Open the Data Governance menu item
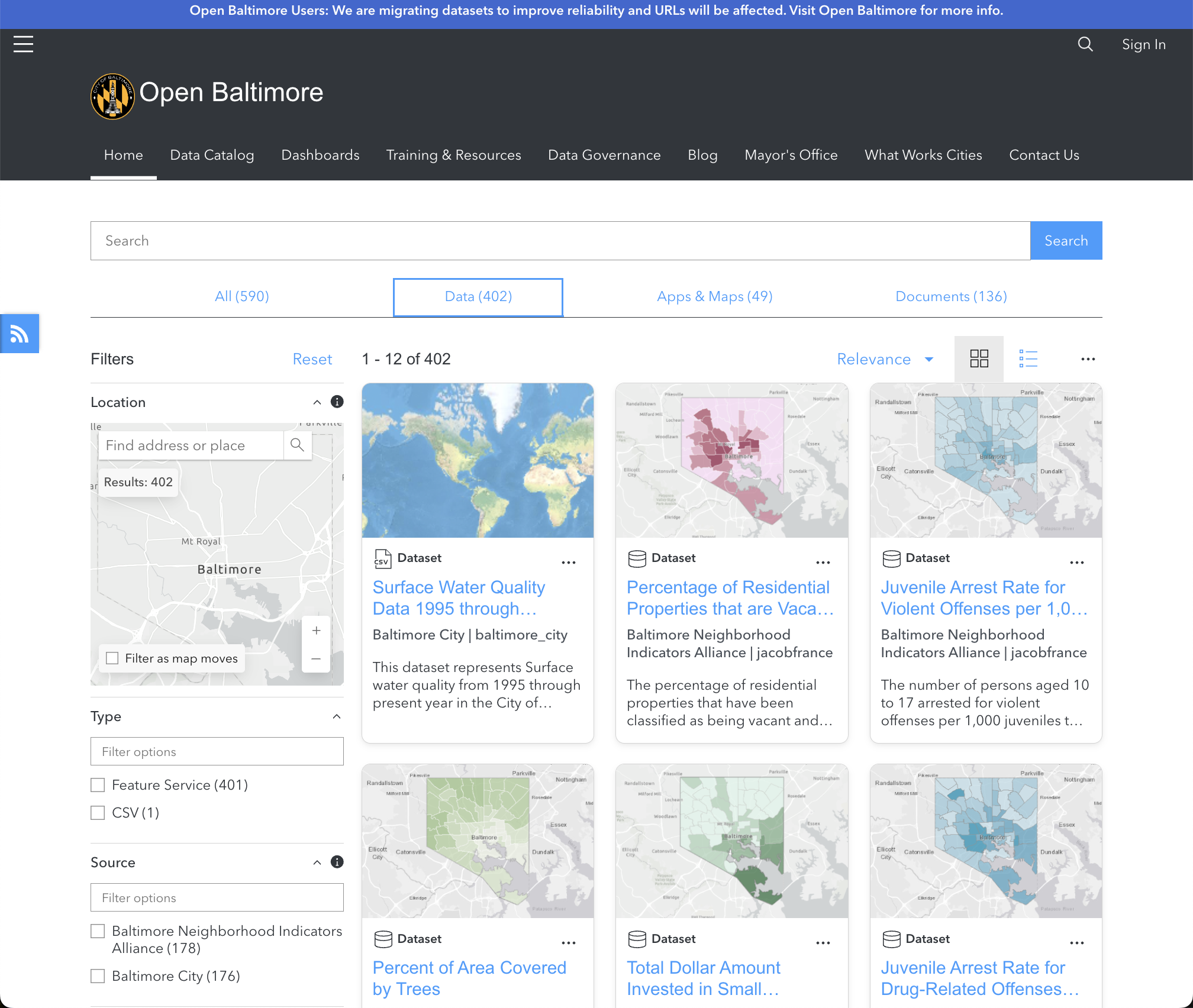Viewport: 1193px width, 1008px height. tap(604, 155)
